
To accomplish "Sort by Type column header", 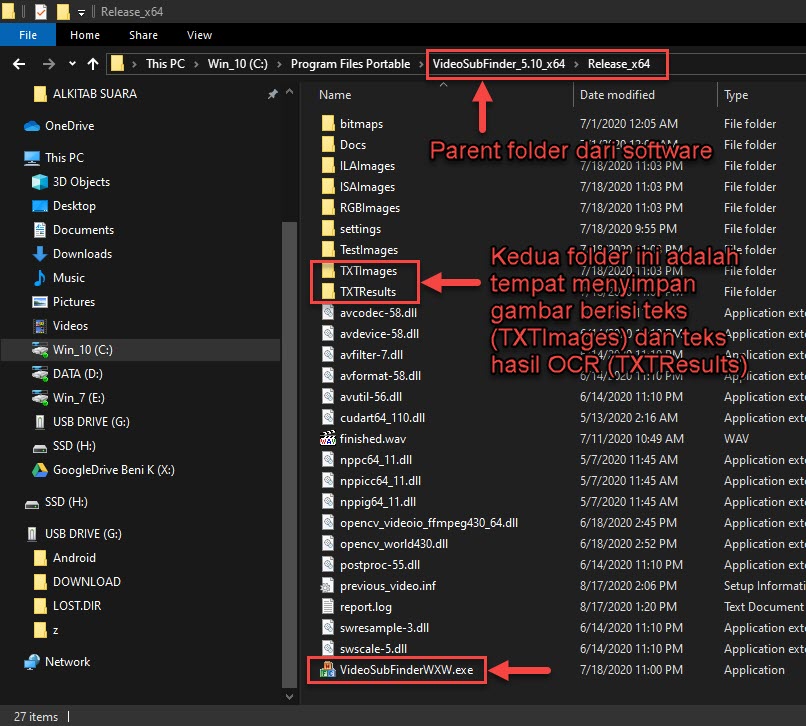I will tap(736, 95).
